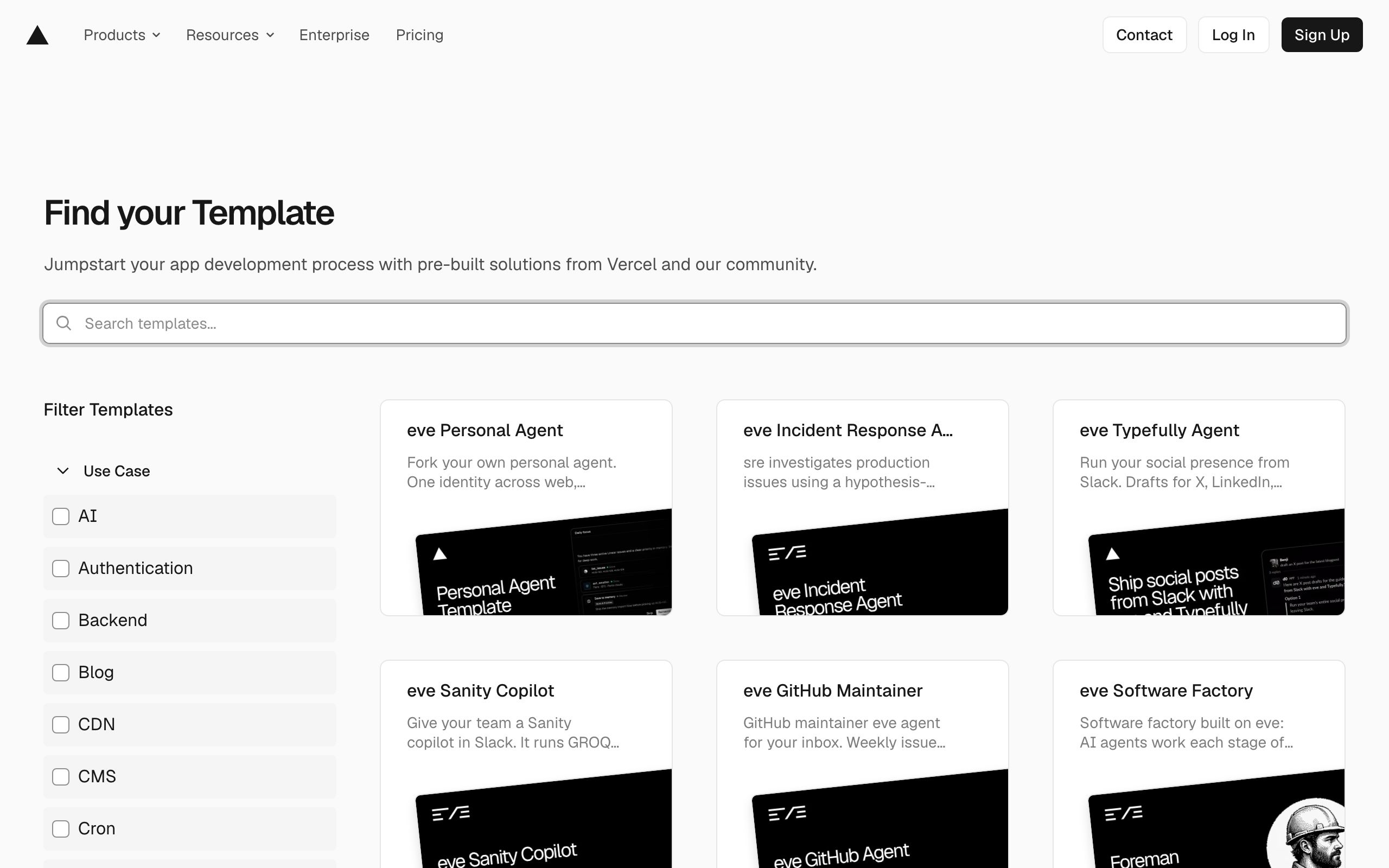Open the eve Incident Response template title
This screenshot has height=868, width=1389.
(x=847, y=430)
